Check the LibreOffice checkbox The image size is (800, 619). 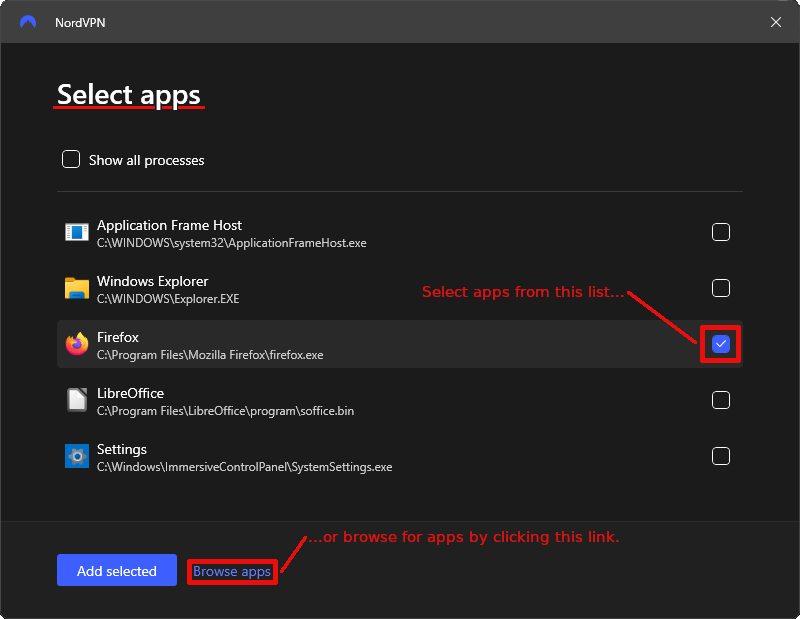click(x=720, y=400)
